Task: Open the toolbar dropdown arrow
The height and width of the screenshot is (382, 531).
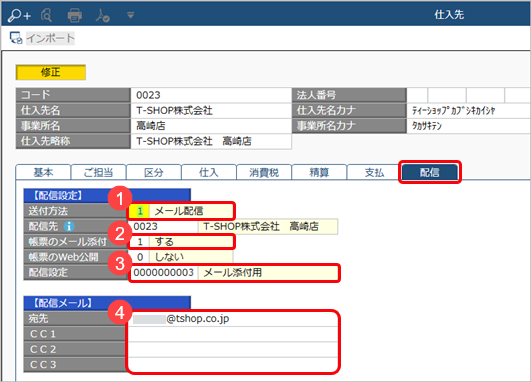Action: coord(130,15)
